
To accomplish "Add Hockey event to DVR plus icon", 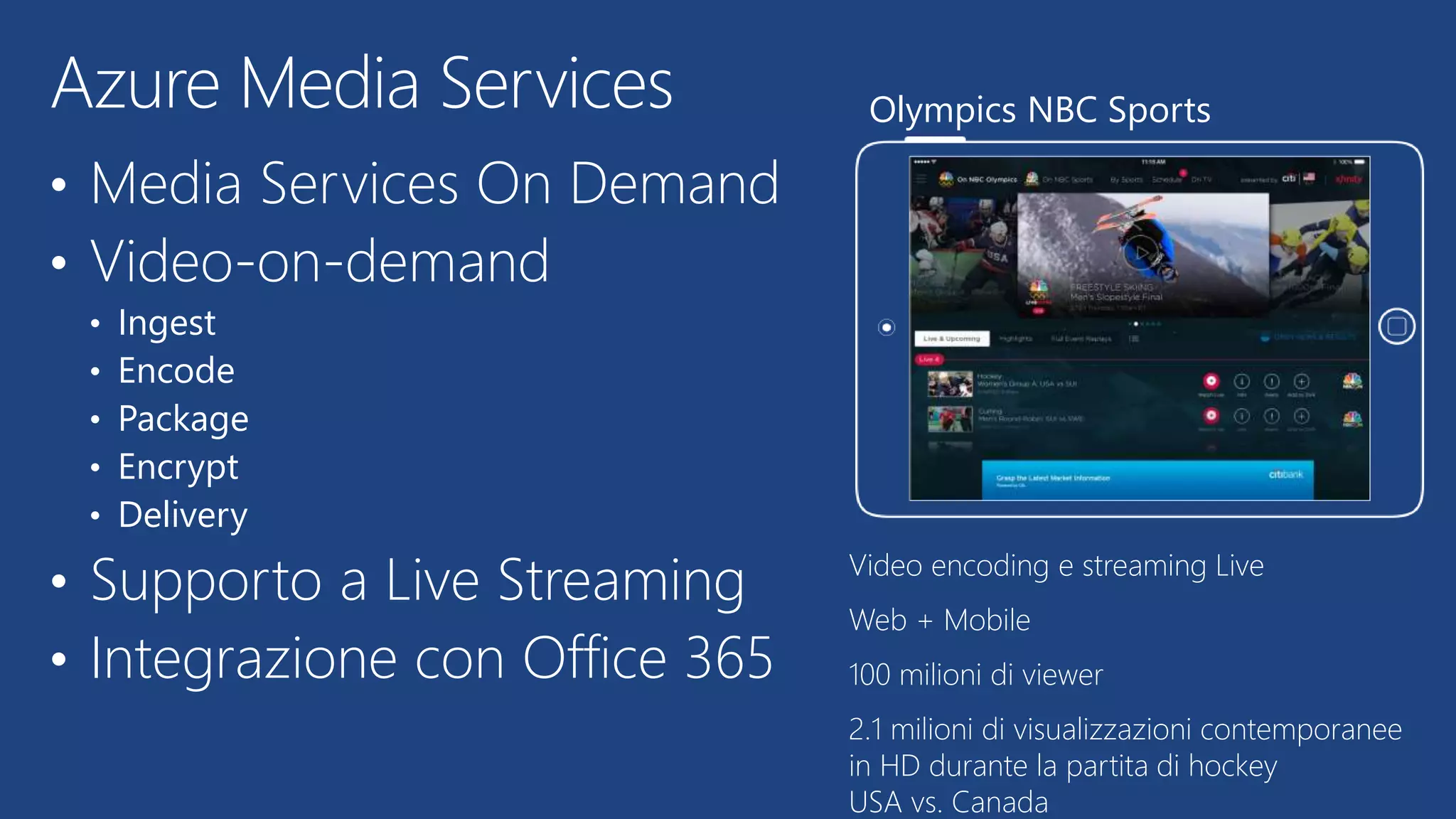I will 1301,382.
